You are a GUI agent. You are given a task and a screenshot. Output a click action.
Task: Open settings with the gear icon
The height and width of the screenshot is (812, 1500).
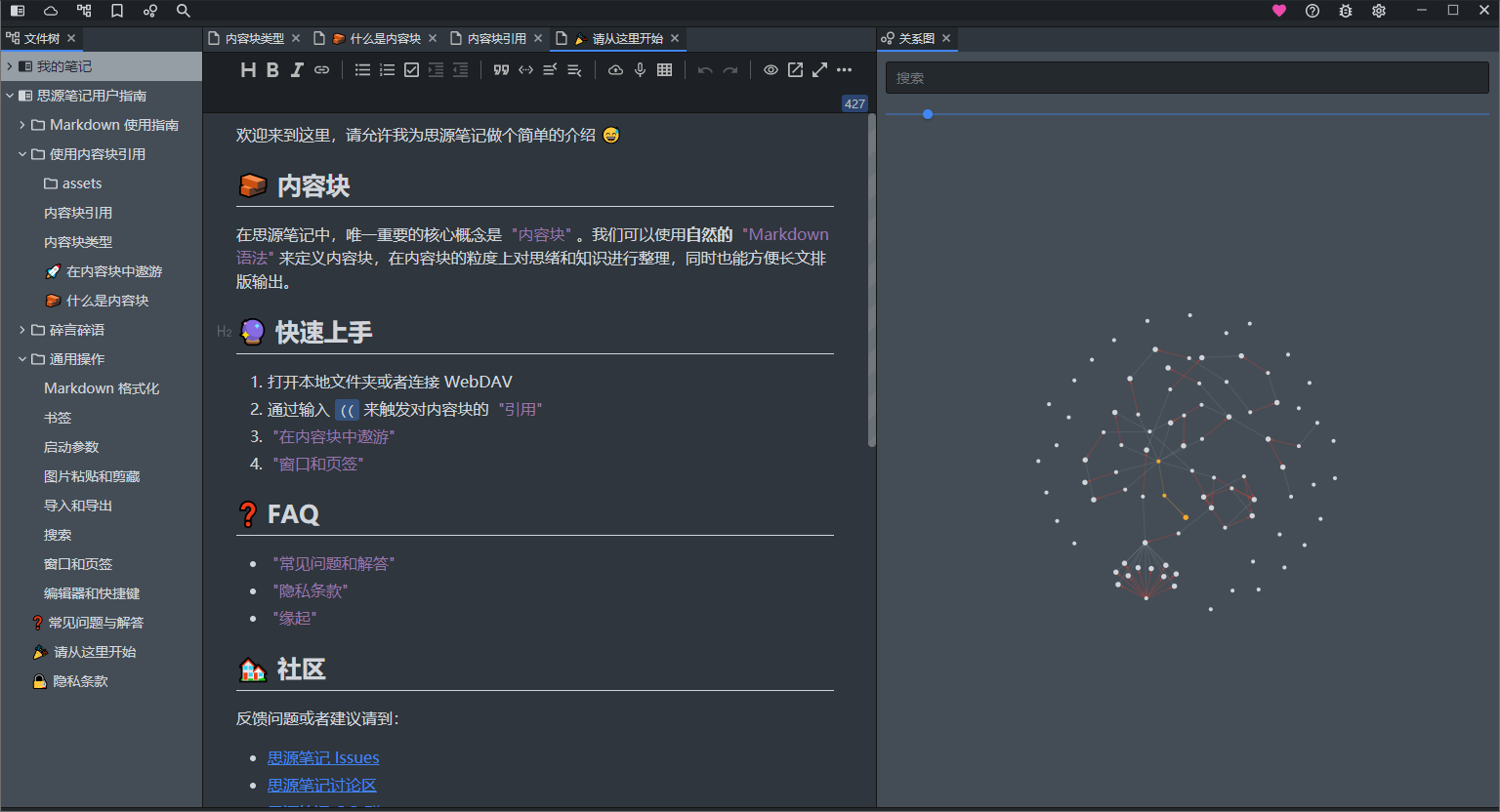[1379, 11]
